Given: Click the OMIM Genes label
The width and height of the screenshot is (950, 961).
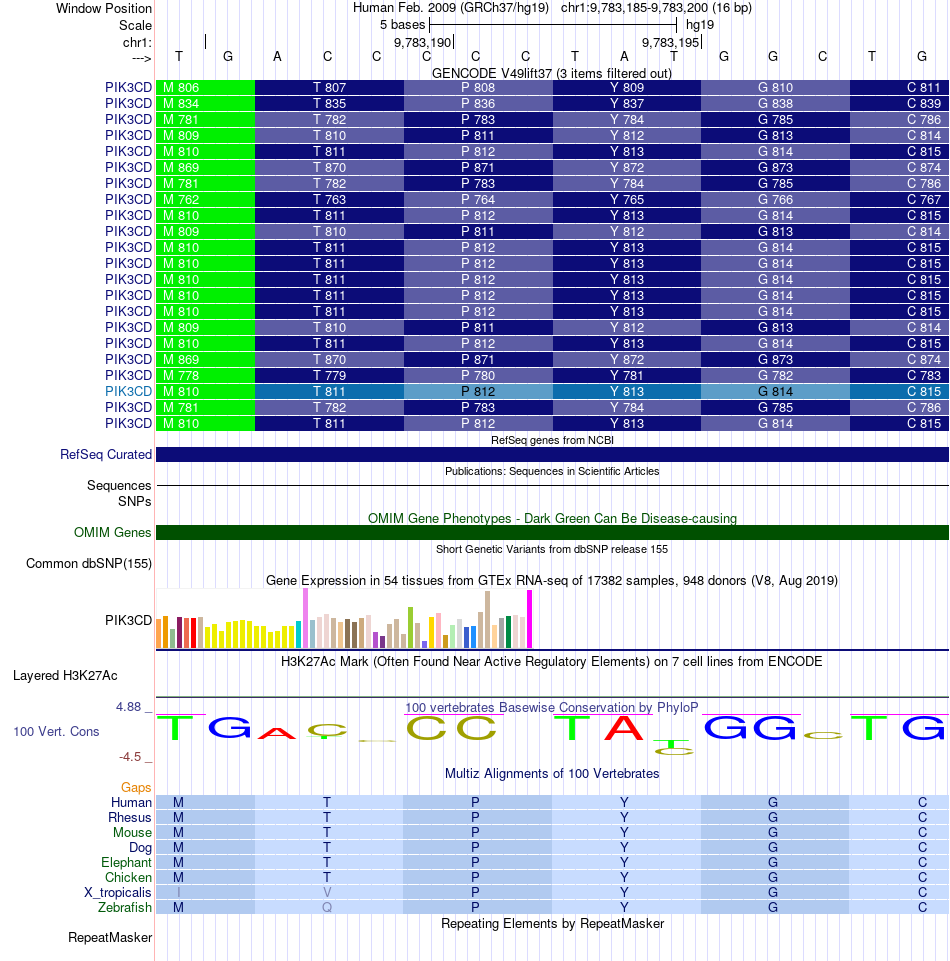Looking at the screenshot, I should (x=112, y=533).
